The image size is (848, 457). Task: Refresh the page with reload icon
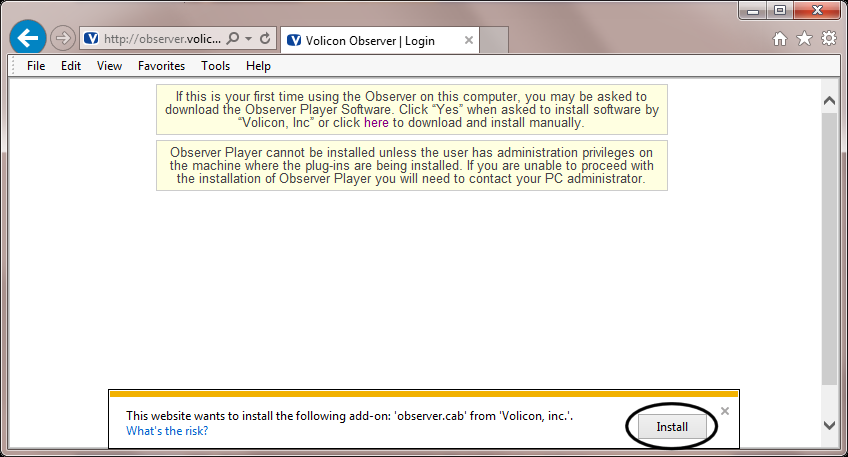pos(265,38)
